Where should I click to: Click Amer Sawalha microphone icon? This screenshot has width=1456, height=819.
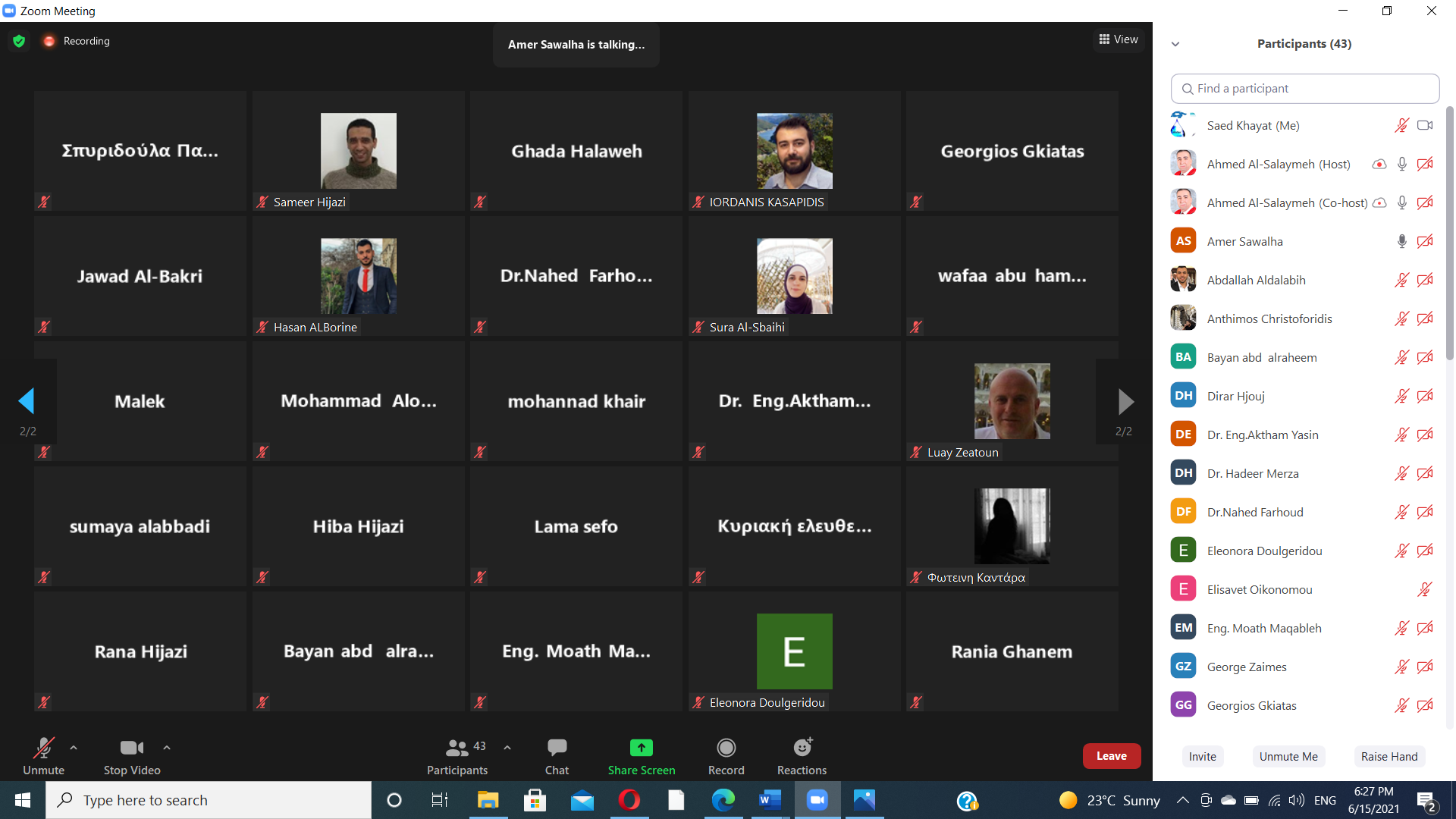(x=1402, y=241)
